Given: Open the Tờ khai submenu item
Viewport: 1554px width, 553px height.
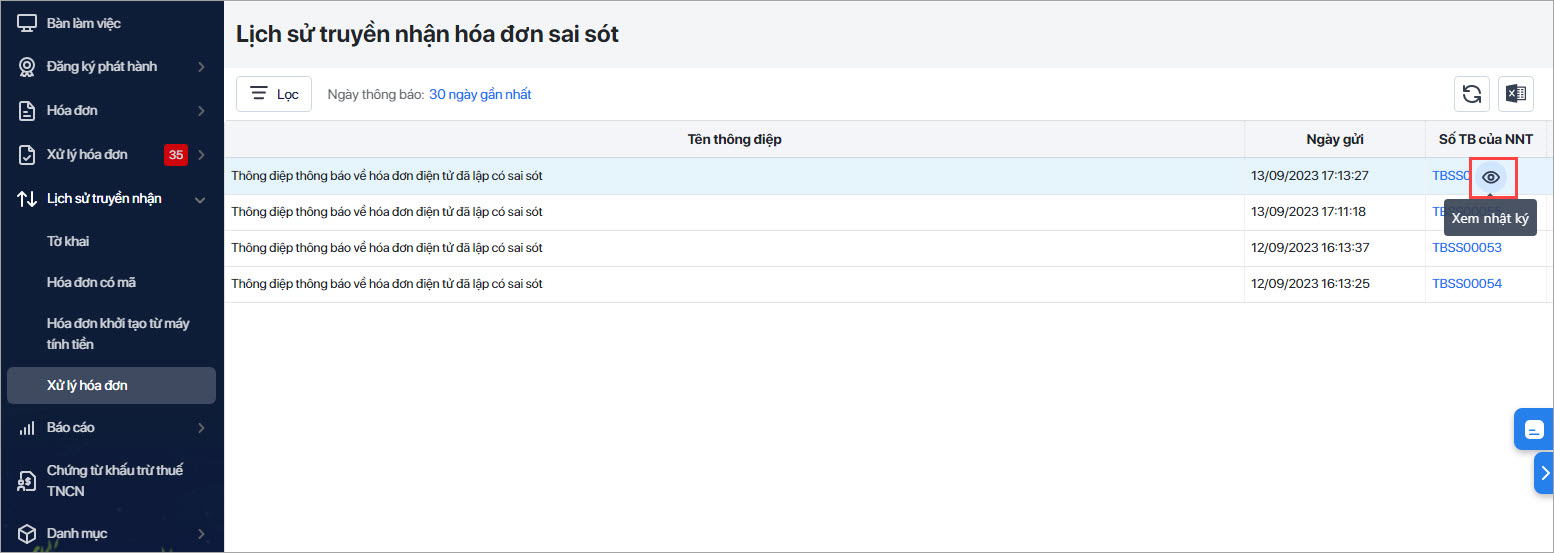Looking at the screenshot, I should [68, 242].
